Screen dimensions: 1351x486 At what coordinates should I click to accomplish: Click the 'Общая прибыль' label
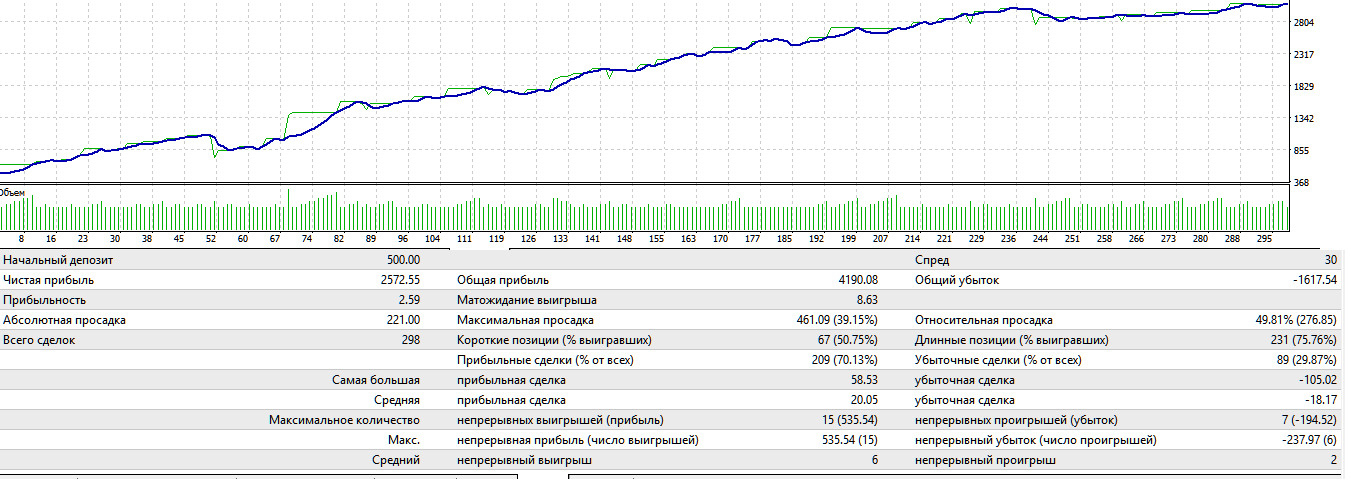pyautogui.click(x=503, y=280)
